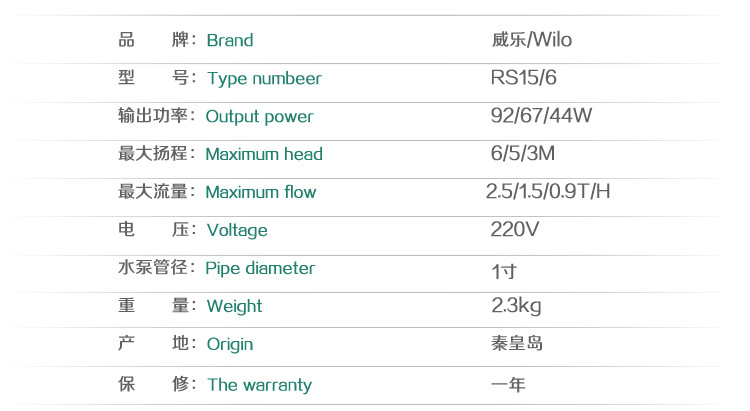Screen dimensions: 750x411
Task: Select the 6/5/3M head value
Action: (x=524, y=154)
